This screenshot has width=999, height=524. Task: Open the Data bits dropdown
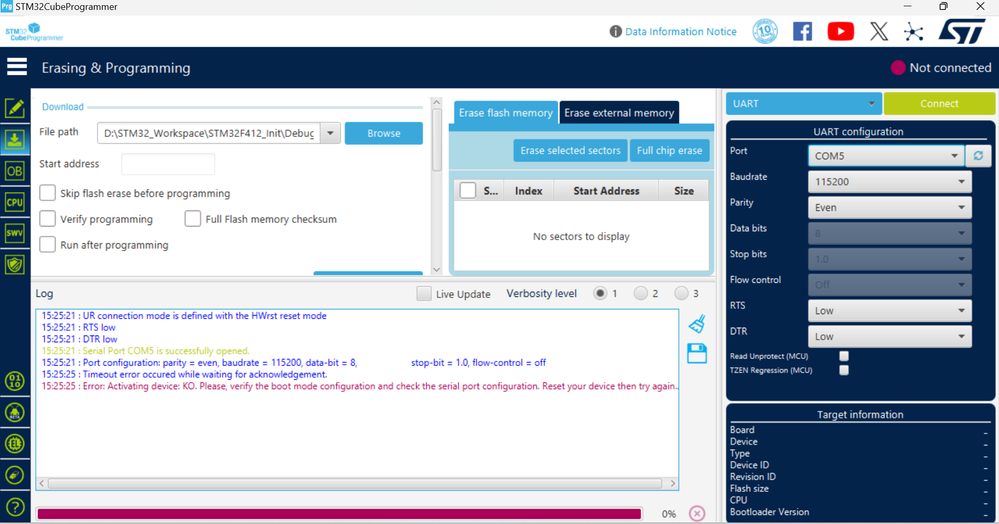(889, 233)
